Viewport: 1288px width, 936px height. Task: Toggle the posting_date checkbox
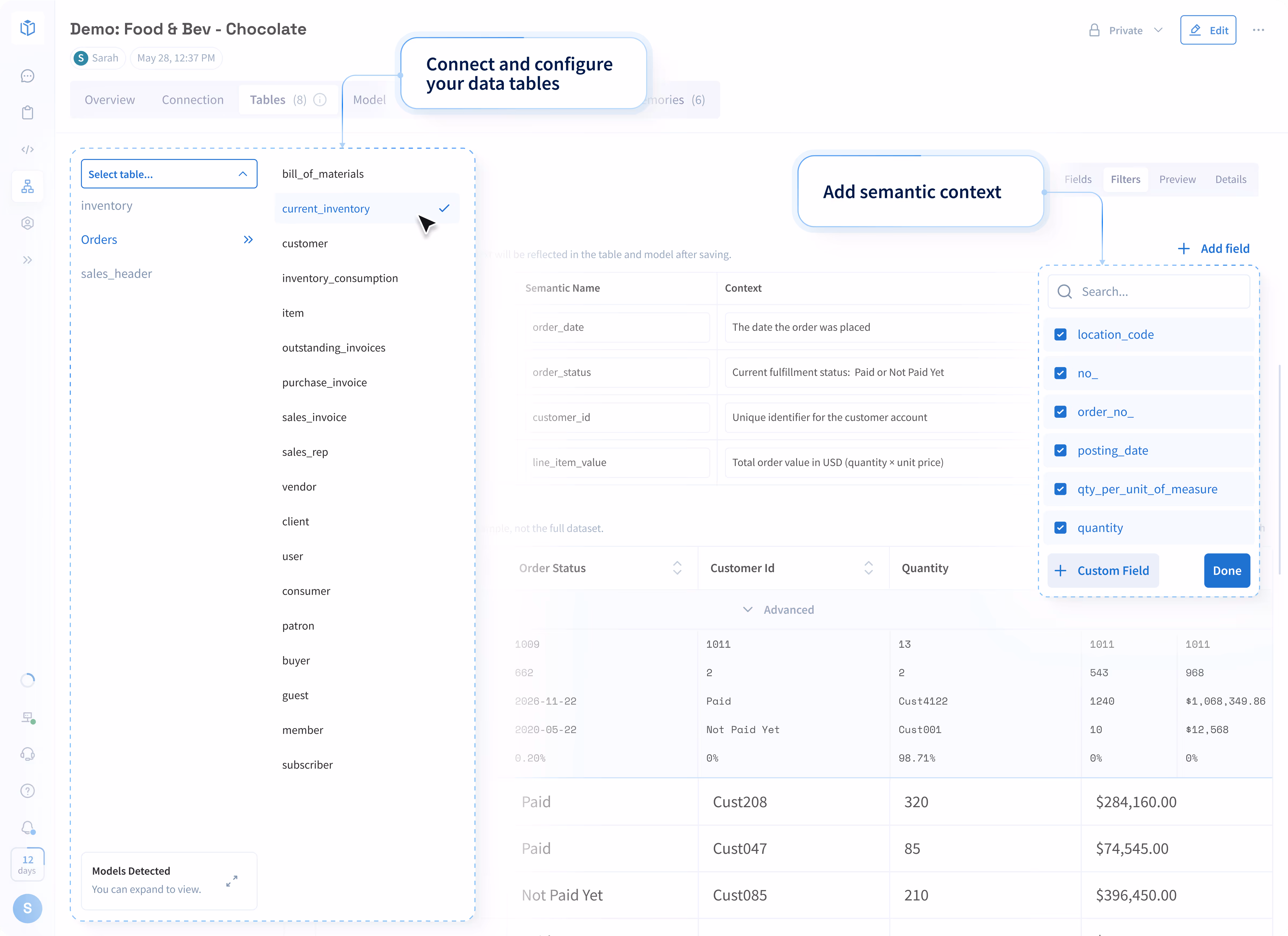point(1060,450)
